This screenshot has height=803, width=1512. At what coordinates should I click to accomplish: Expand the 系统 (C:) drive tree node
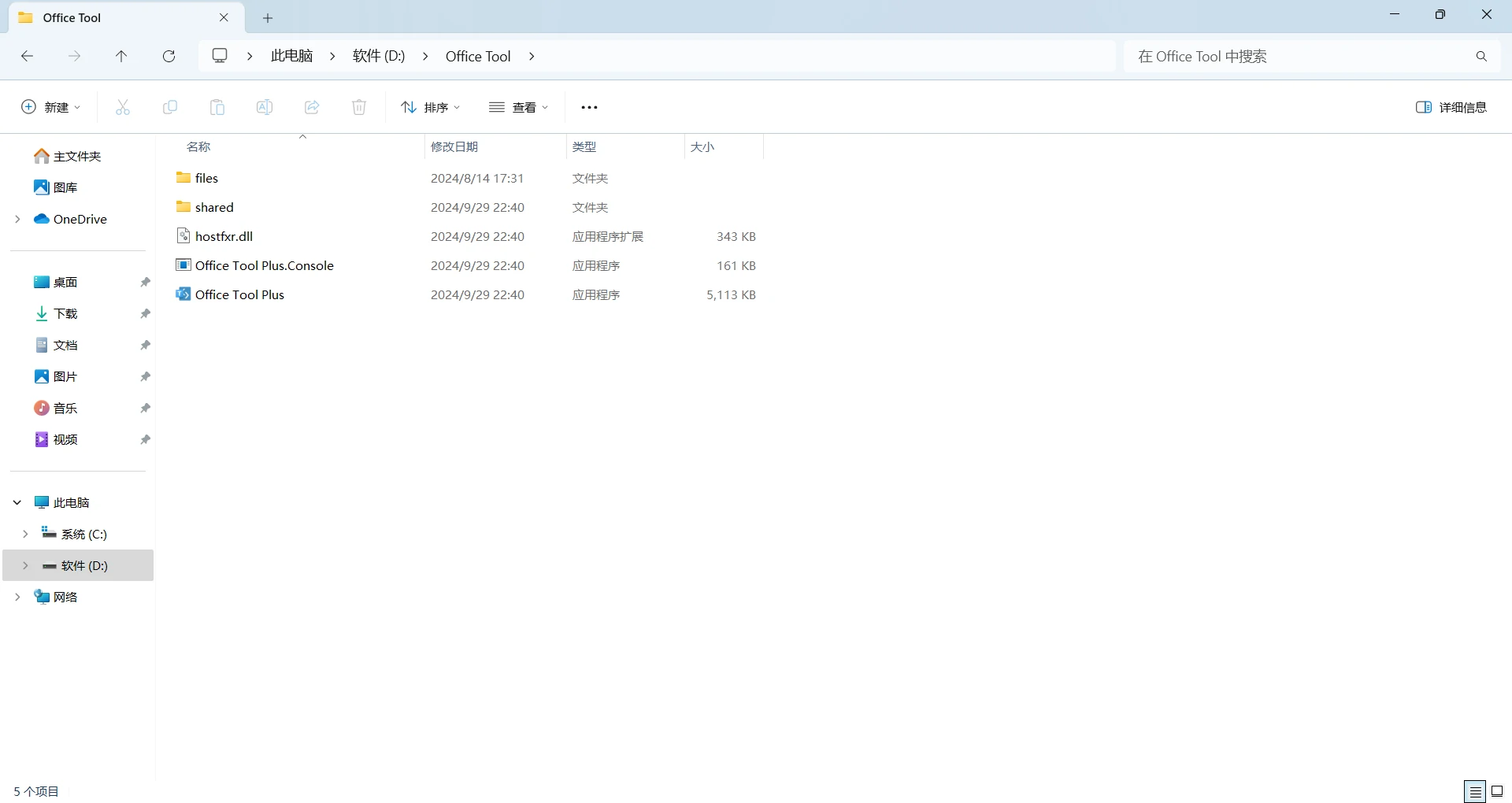click(25, 534)
